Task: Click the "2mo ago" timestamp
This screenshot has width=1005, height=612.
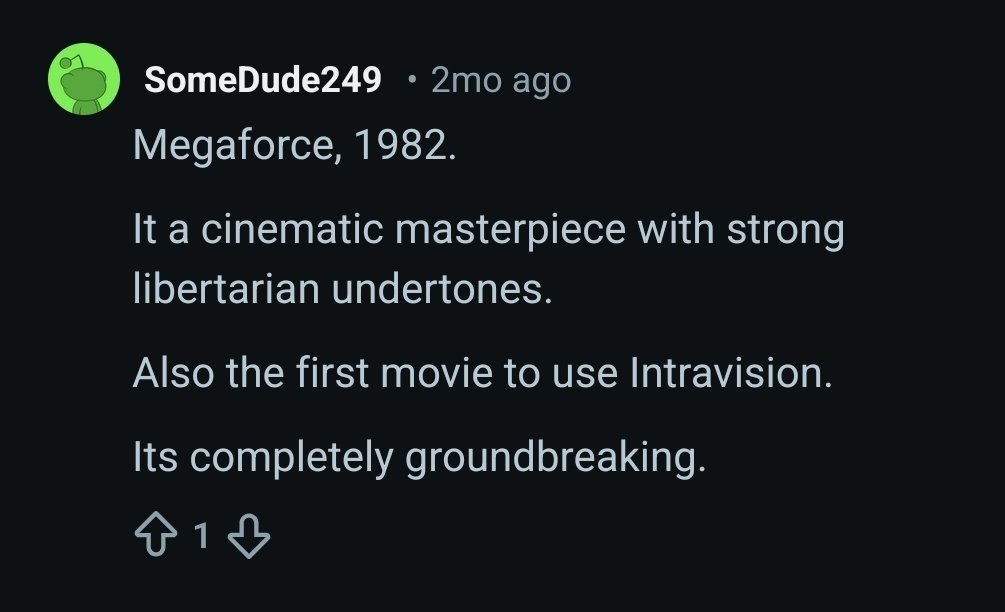Action: (x=500, y=80)
